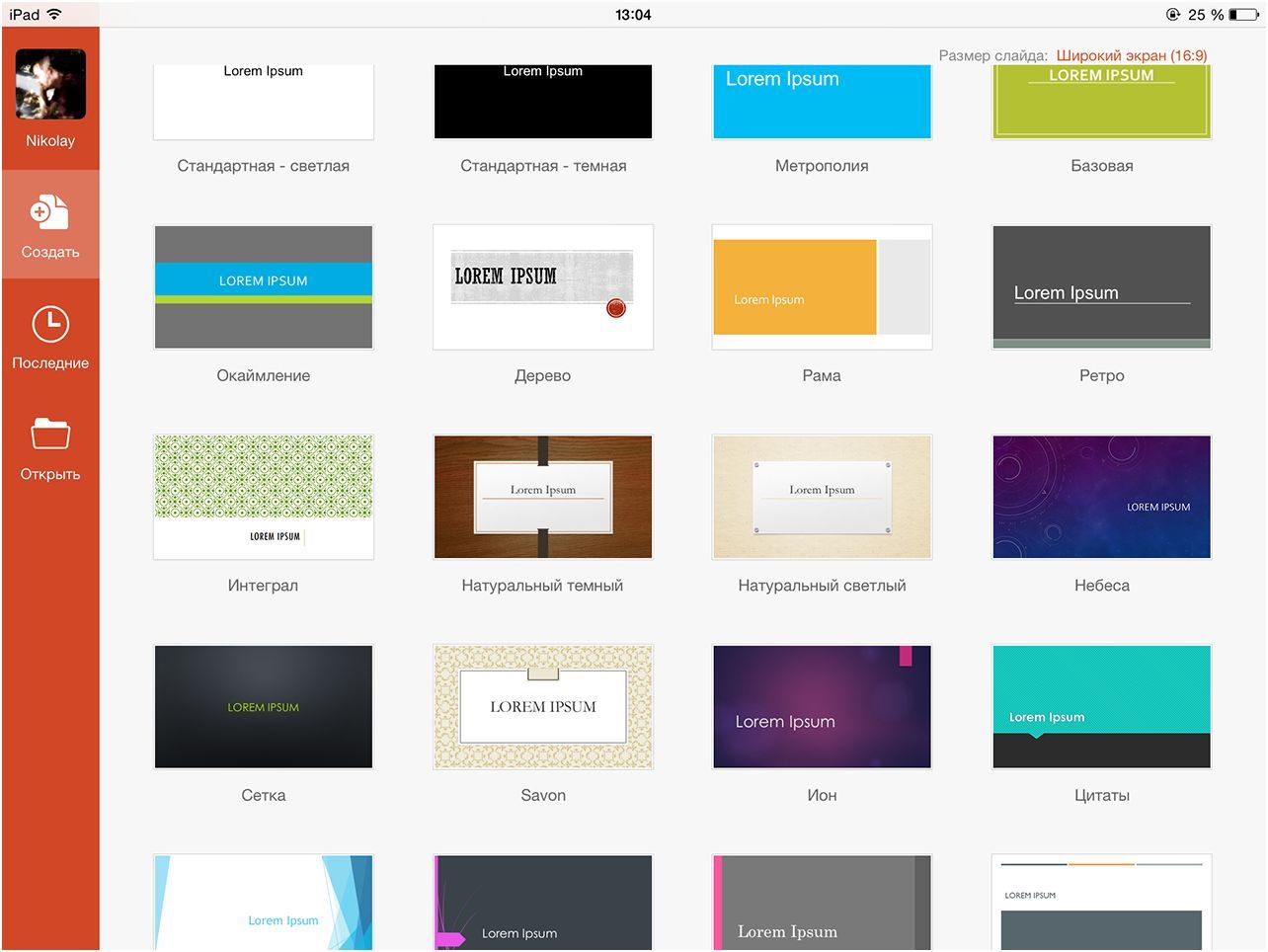
Task: Tap the battery icon in status bar
Action: coord(1243,15)
